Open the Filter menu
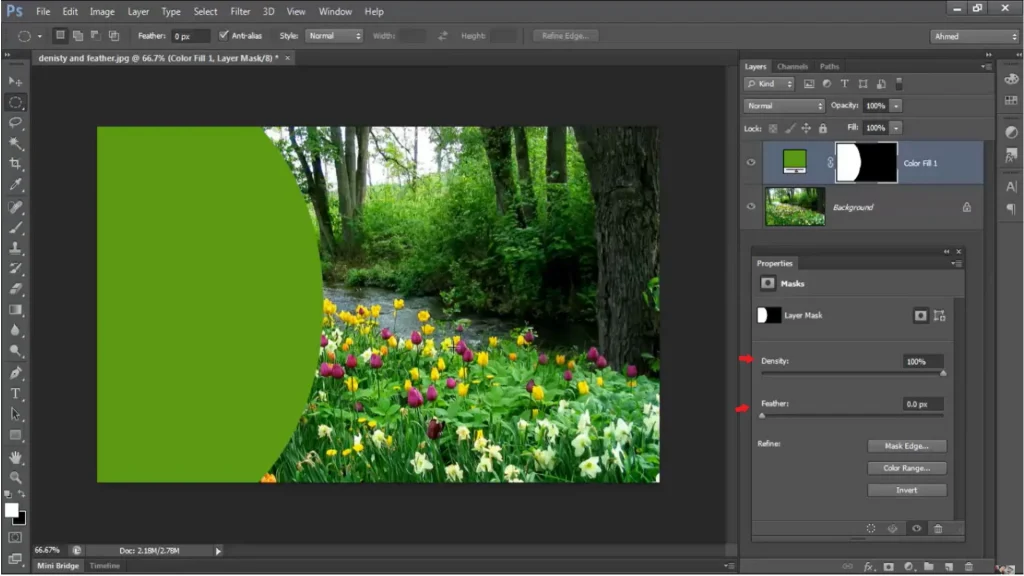Screen dimensions: 1024x576 click(240, 11)
